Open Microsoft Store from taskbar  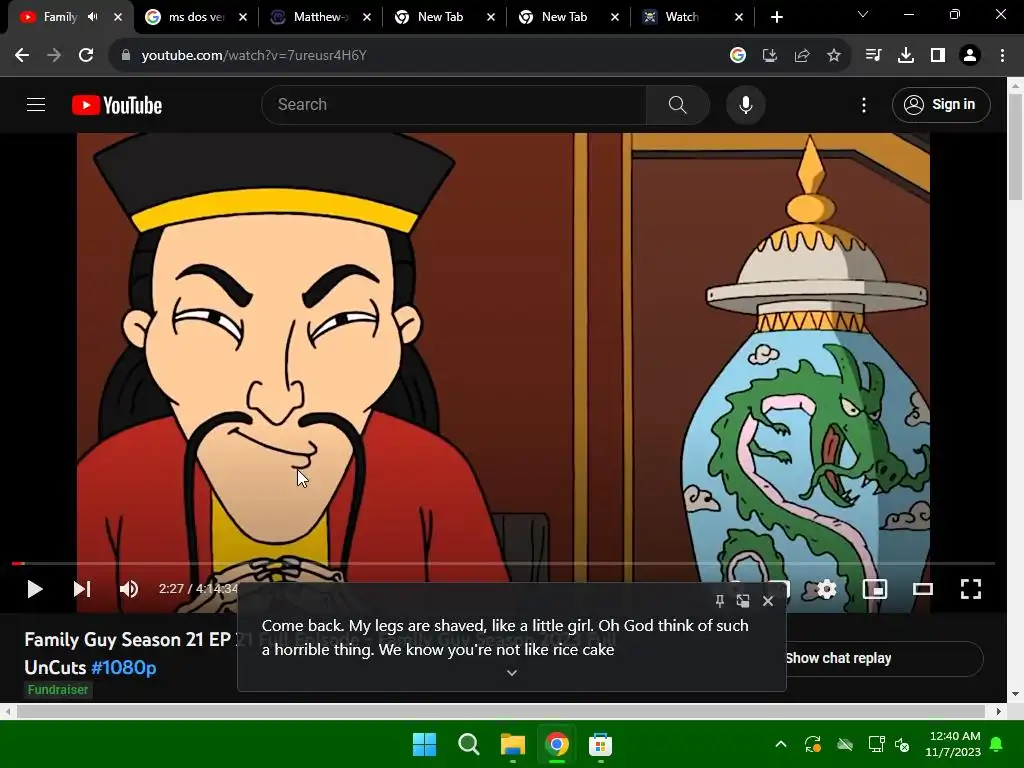coord(600,744)
